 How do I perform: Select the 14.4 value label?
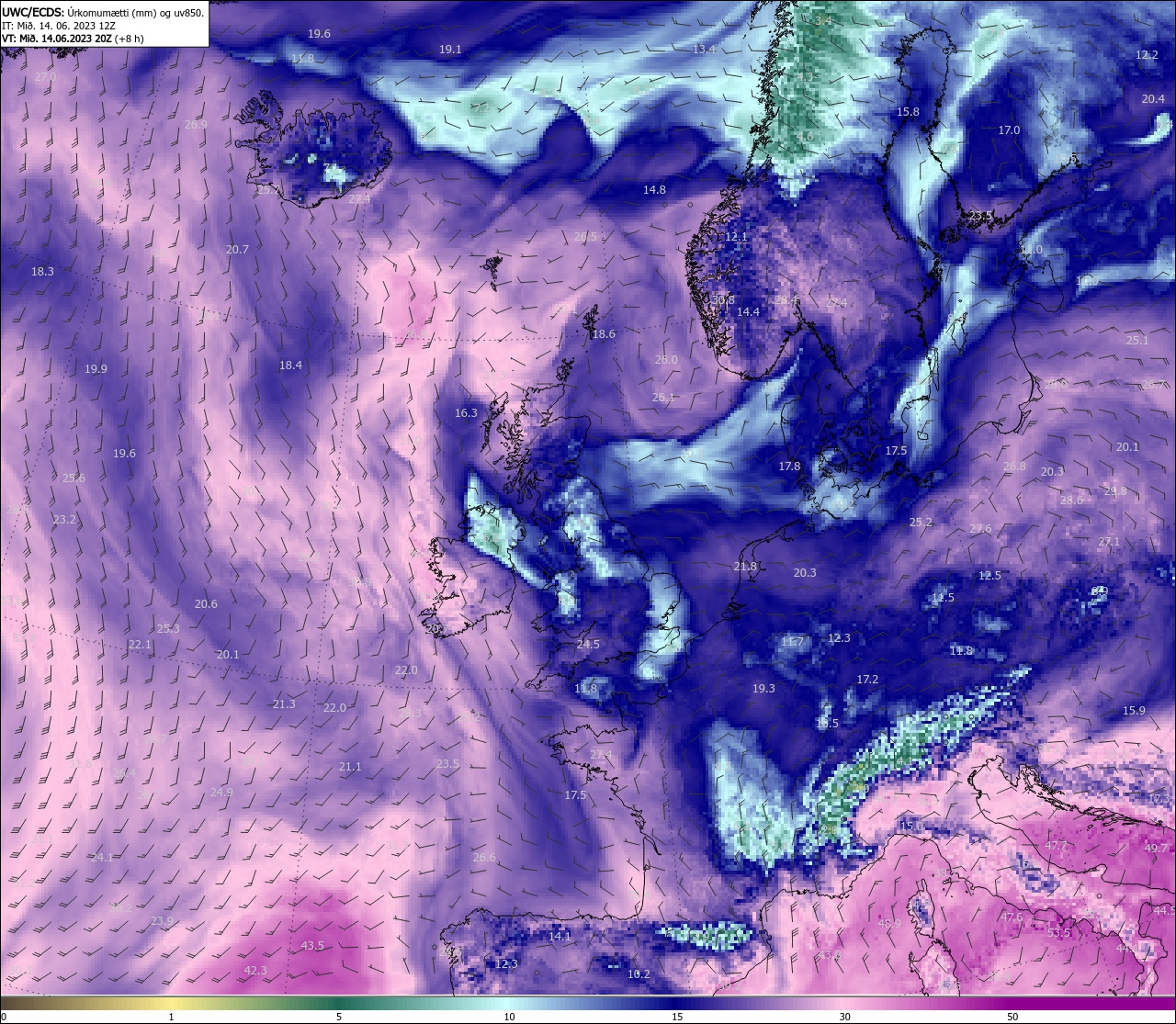point(748,312)
